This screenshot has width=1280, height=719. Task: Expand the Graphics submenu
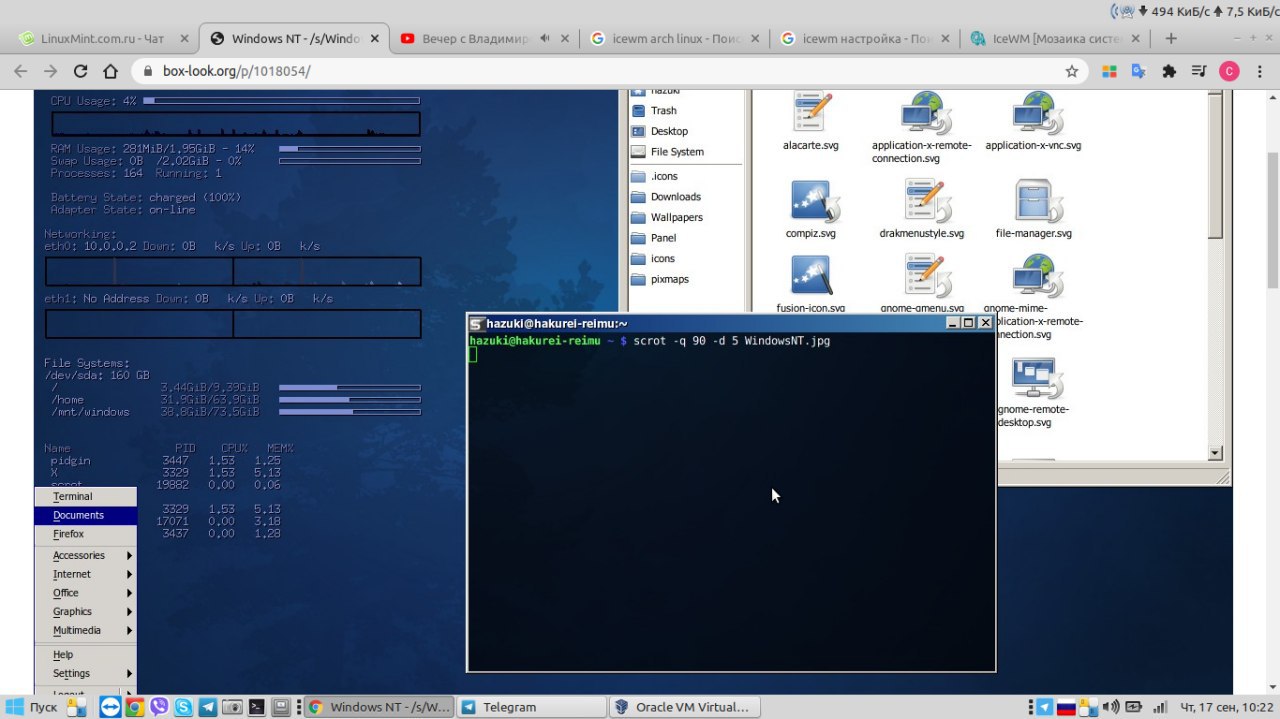pos(85,611)
